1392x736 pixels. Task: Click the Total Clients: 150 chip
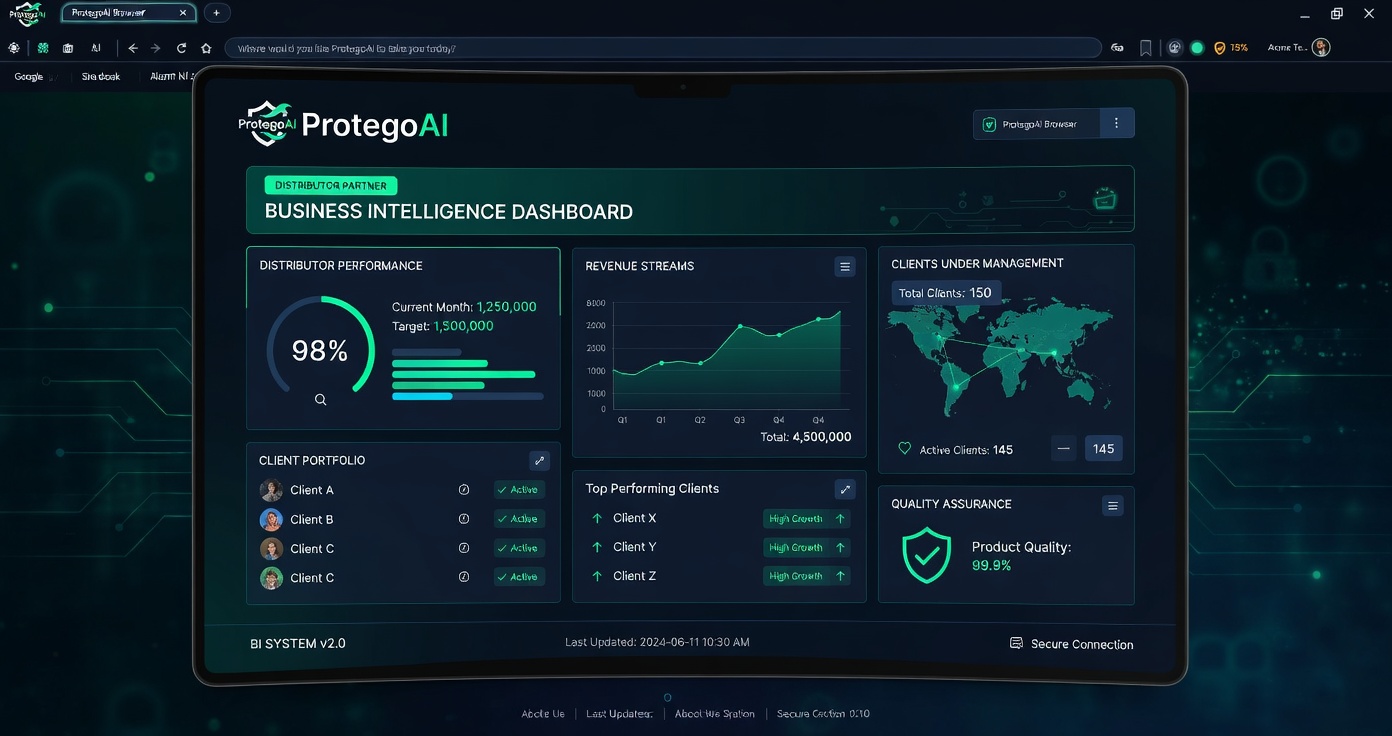(x=945, y=293)
